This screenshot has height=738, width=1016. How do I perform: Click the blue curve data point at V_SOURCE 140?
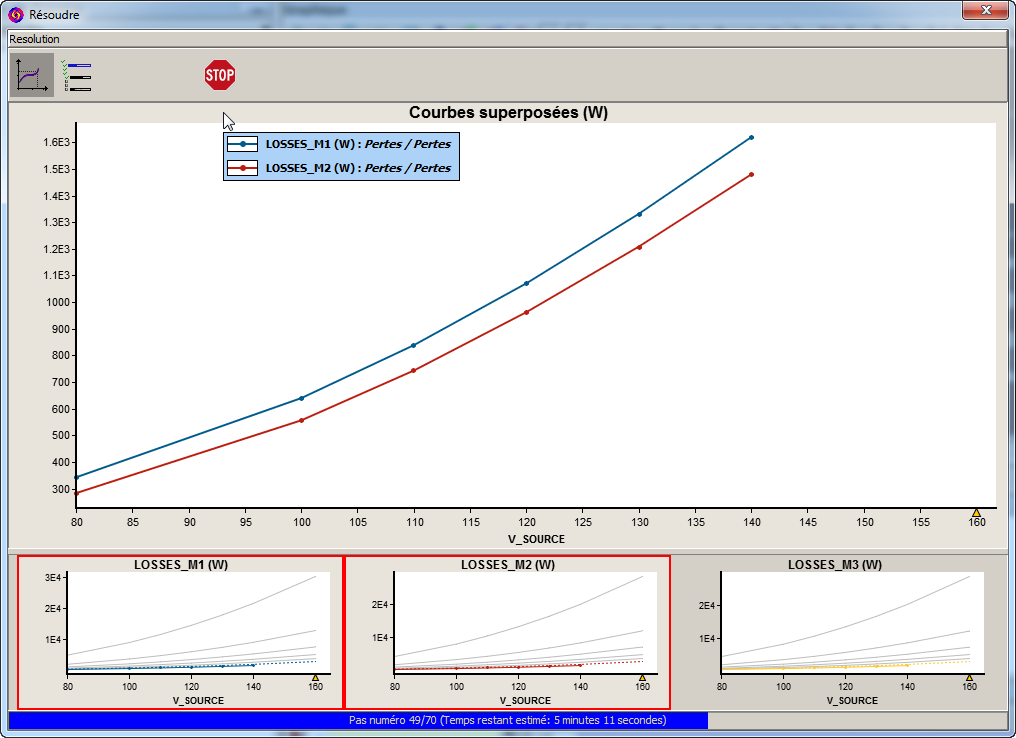pyautogui.click(x=751, y=137)
